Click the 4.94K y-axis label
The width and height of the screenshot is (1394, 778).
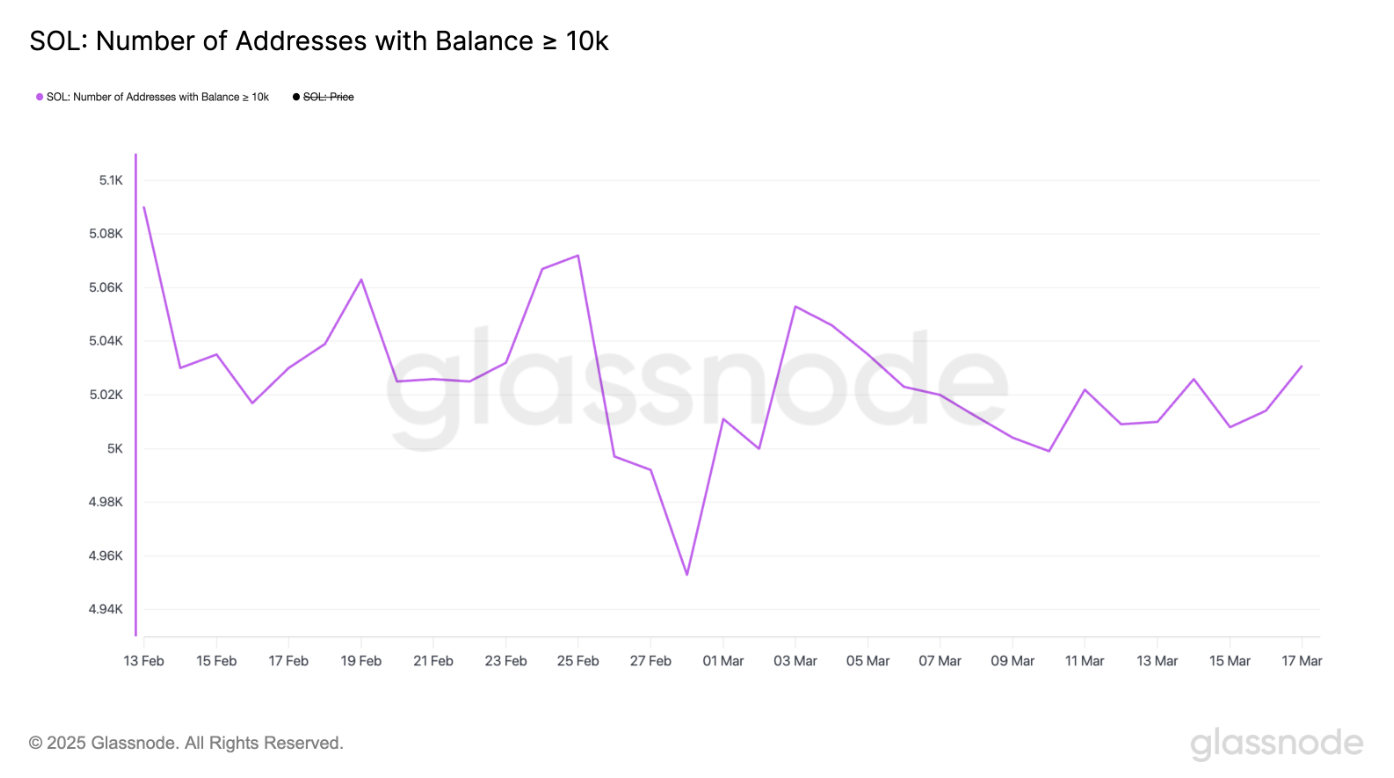point(105,610)
